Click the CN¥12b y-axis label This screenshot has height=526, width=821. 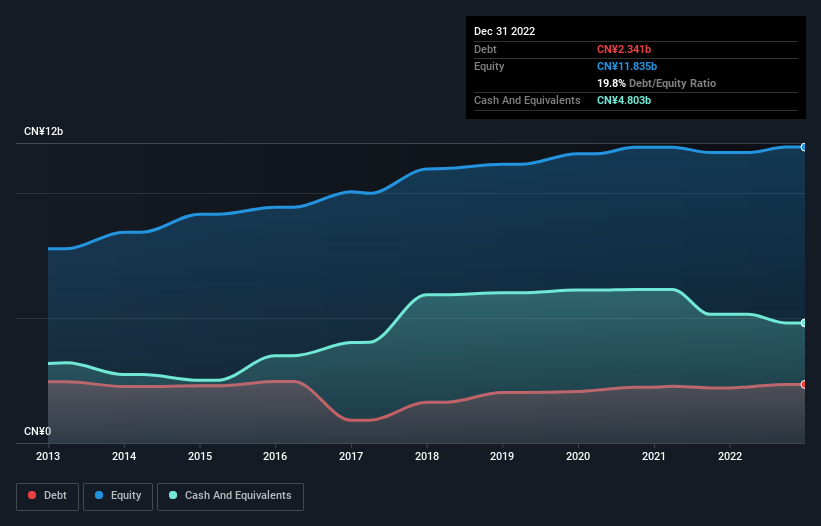[43, 131]
